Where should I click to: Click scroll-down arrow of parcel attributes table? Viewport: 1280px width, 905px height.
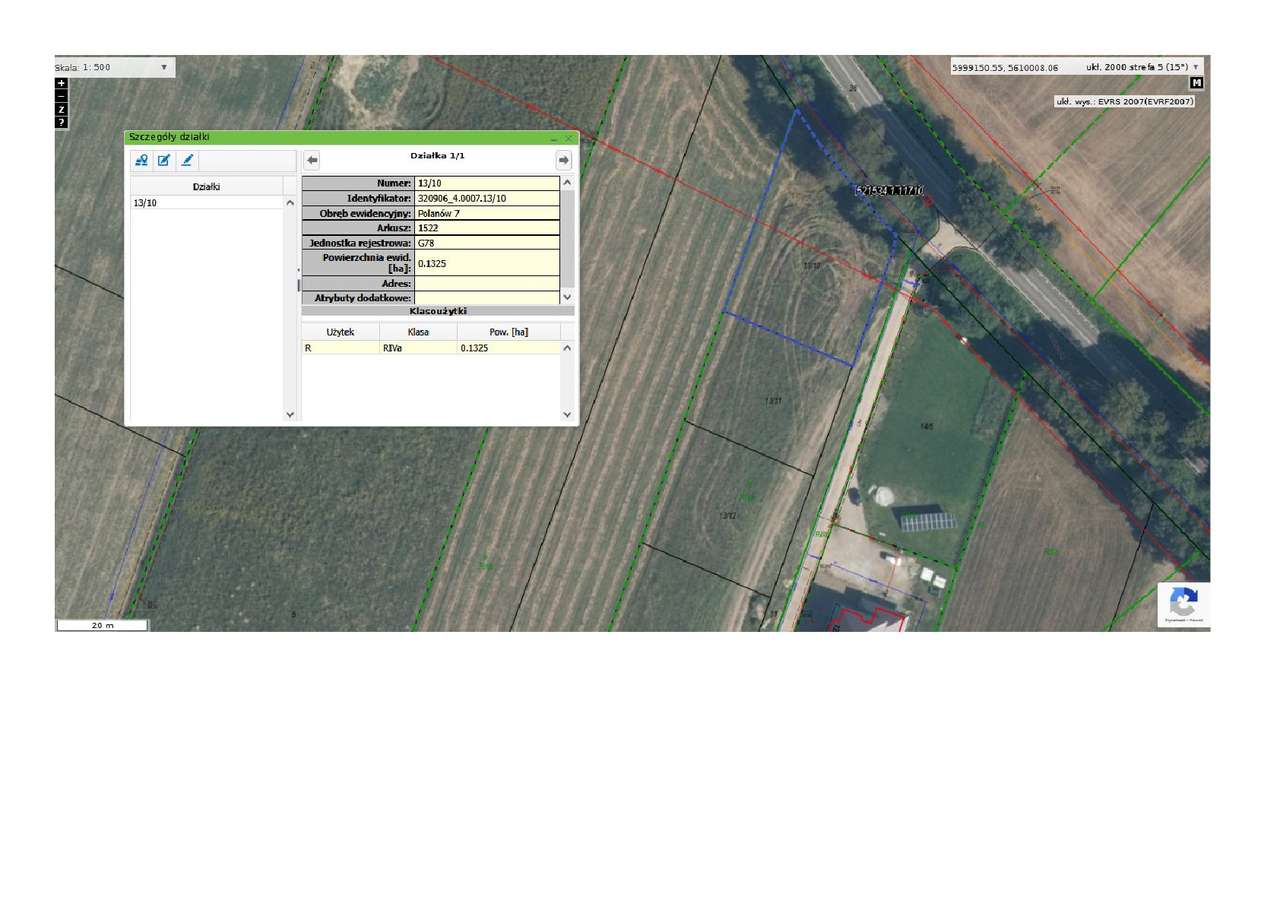[x=567, y=297]
